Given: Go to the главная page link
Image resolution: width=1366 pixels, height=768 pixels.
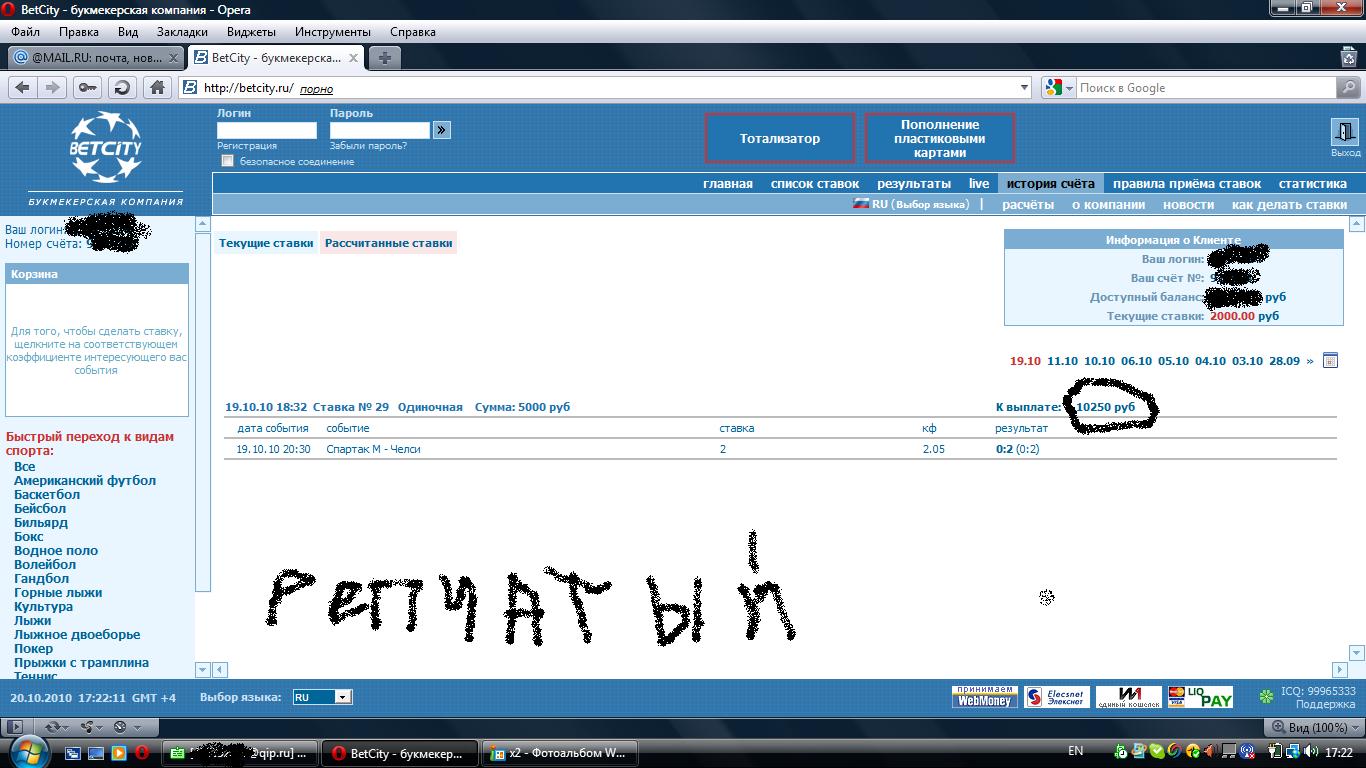Looking at the screenshot, I should click(728, 184).
